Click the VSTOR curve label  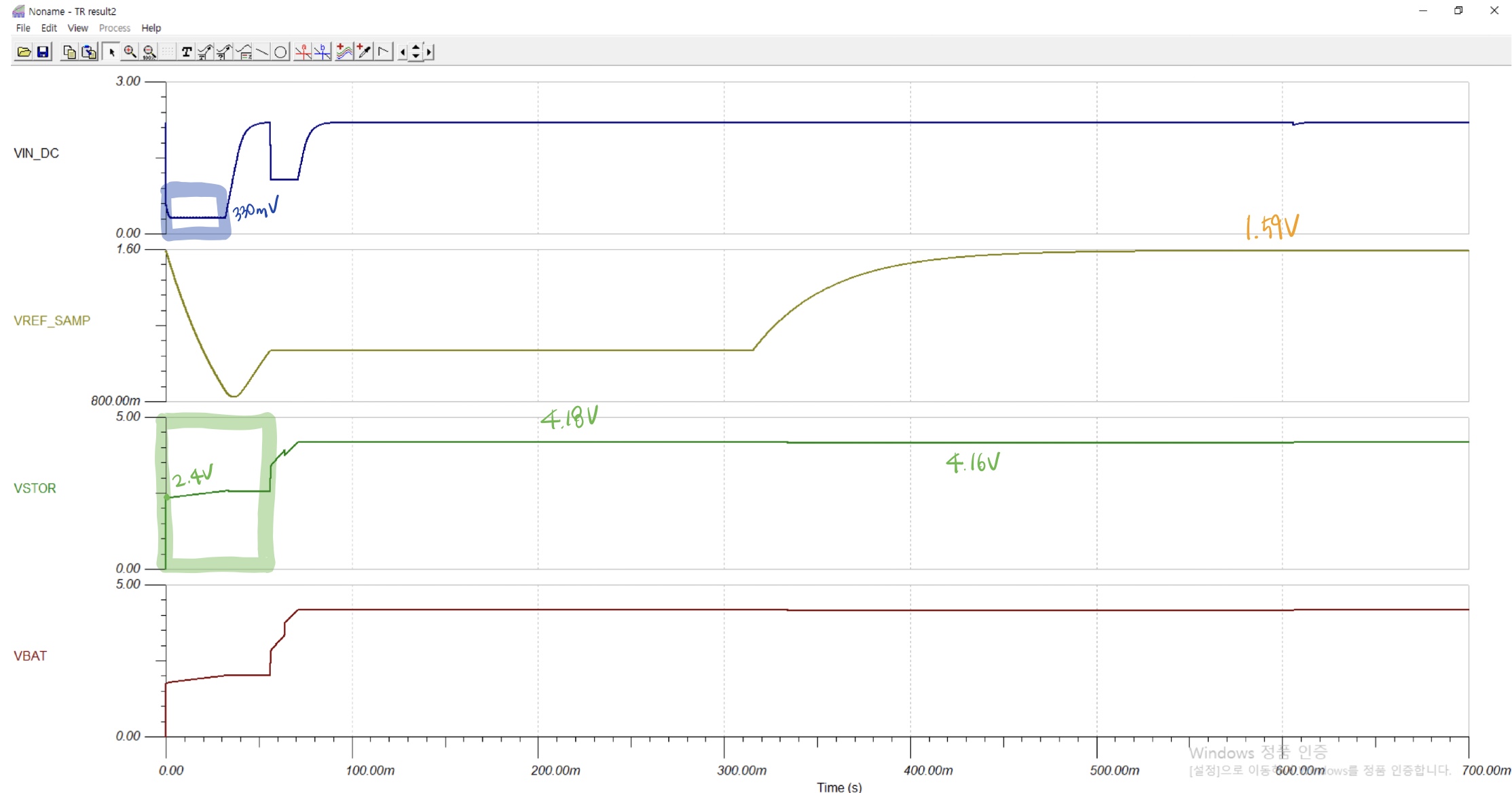point(35,488)
